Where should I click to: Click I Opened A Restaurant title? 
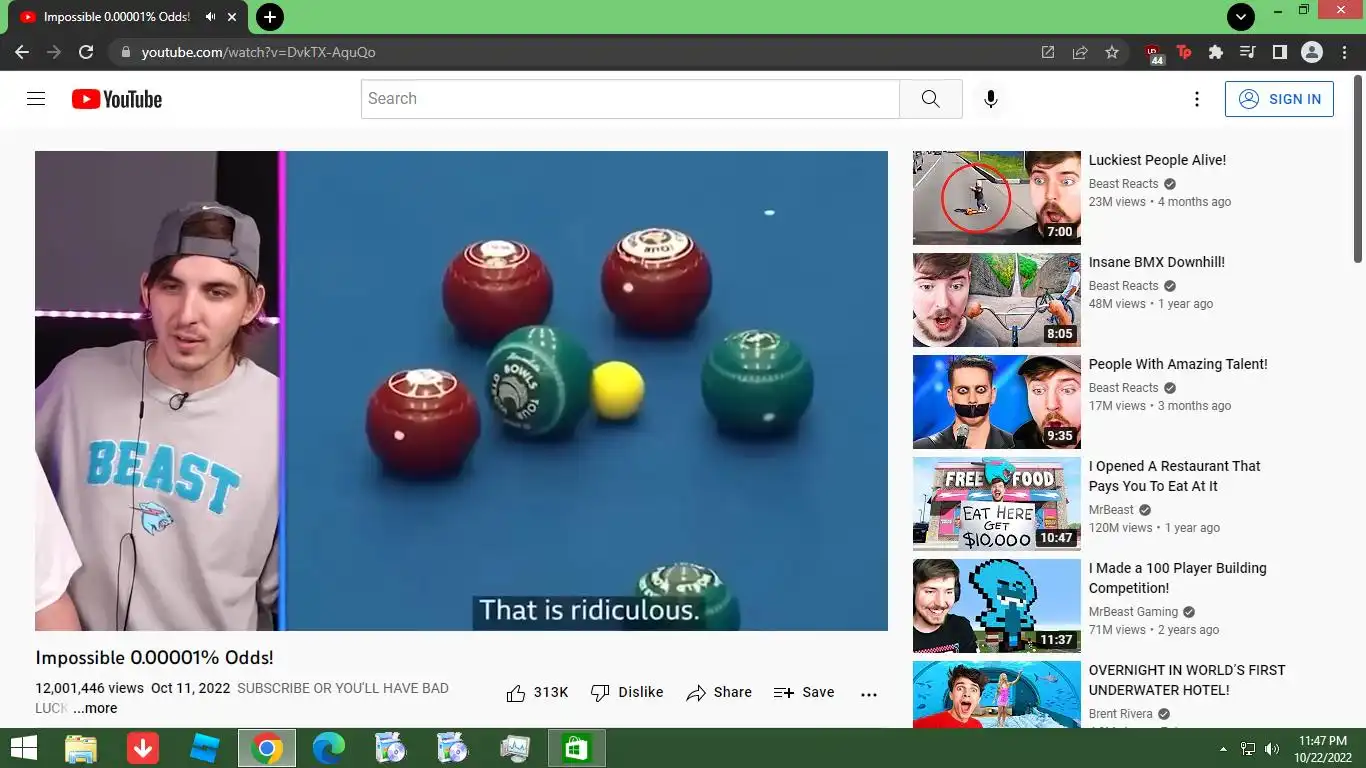click(x=1175, y=476)
